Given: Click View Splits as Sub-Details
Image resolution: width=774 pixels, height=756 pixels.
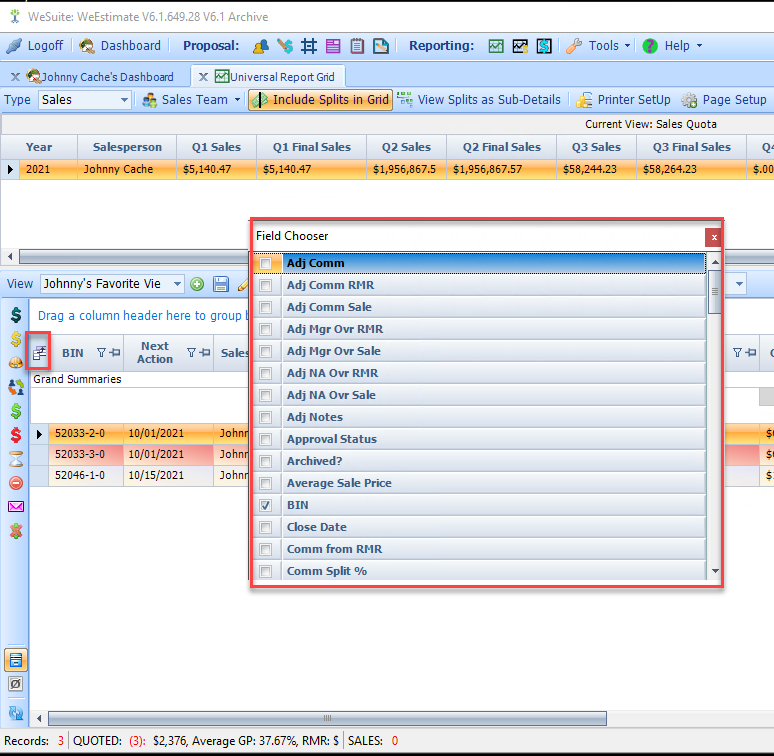Looking at the screenshot, I should click(x=479, y=100).
